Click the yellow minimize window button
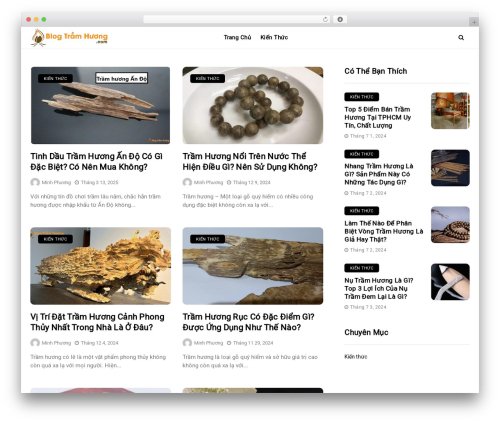Image resolution: width=500 pixels, height=423 pixels. (x=36, y=20)
